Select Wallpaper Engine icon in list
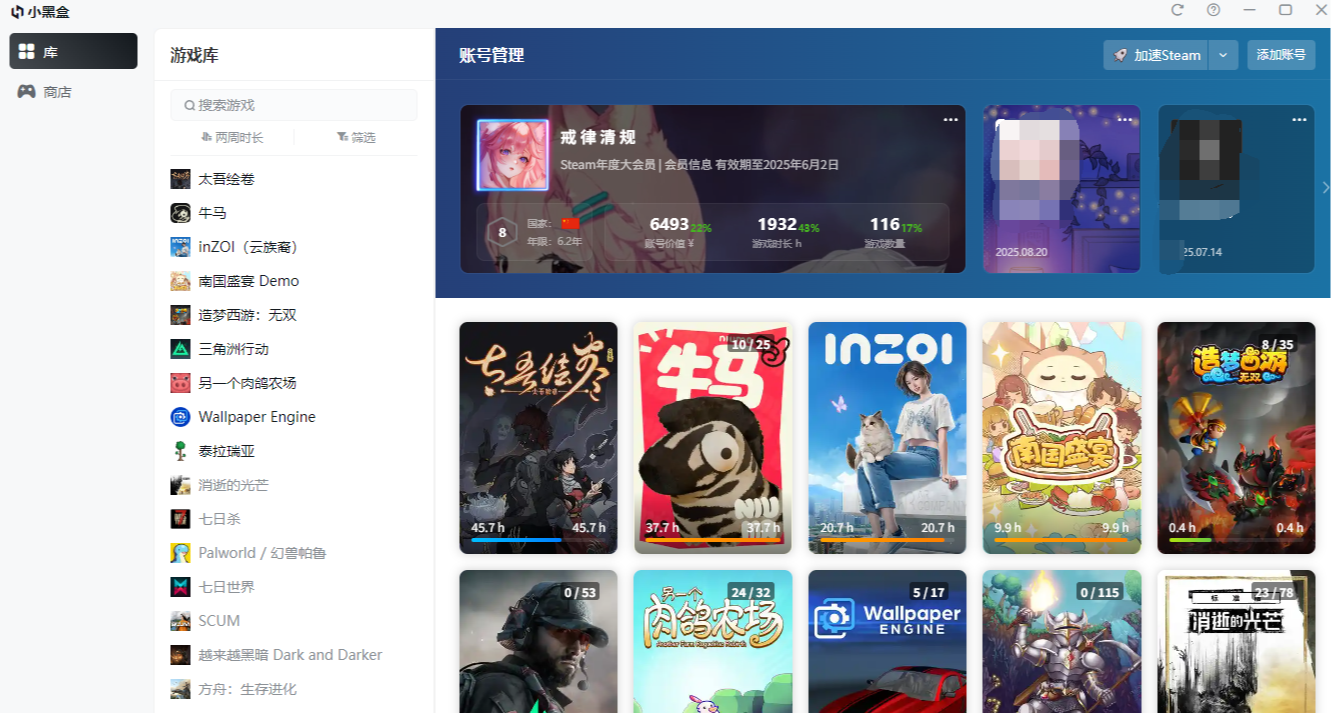Screen dimensions: 1331x713 [x=180, y=417]
